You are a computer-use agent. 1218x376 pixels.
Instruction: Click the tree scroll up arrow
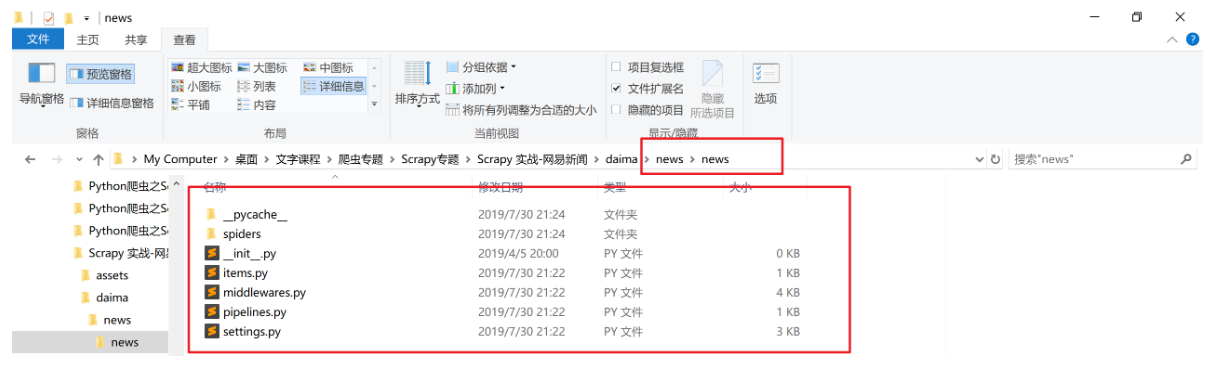(178, 184)
